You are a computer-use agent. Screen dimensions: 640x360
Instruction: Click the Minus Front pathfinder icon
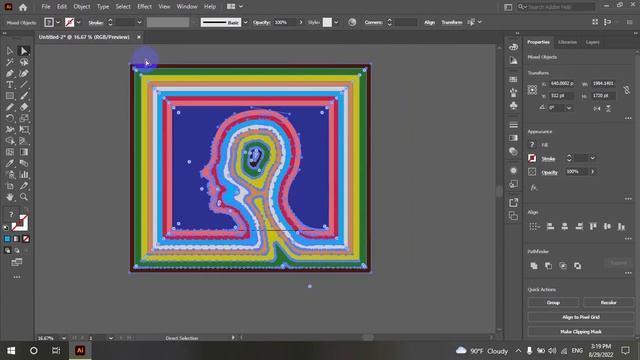pos(548,266)
